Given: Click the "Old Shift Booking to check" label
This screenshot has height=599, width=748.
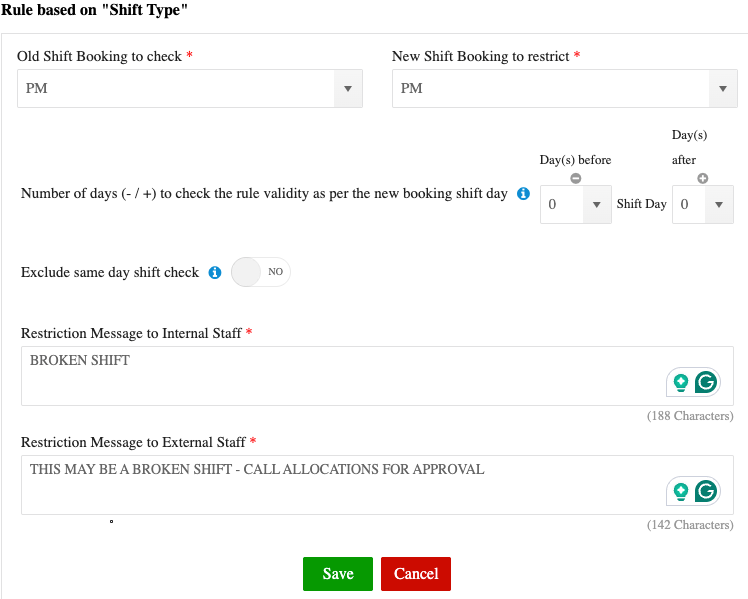Looking at the screenshot, I should pyautogui.click(x=99, y=57).
